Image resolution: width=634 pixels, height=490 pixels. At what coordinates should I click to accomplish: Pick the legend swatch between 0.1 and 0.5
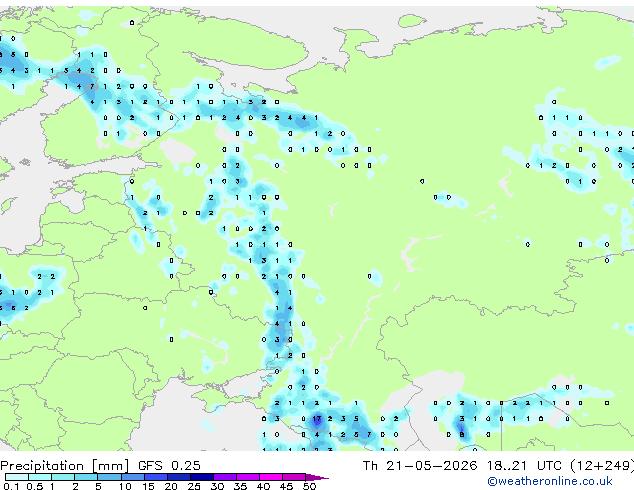(x=17, y=477)
